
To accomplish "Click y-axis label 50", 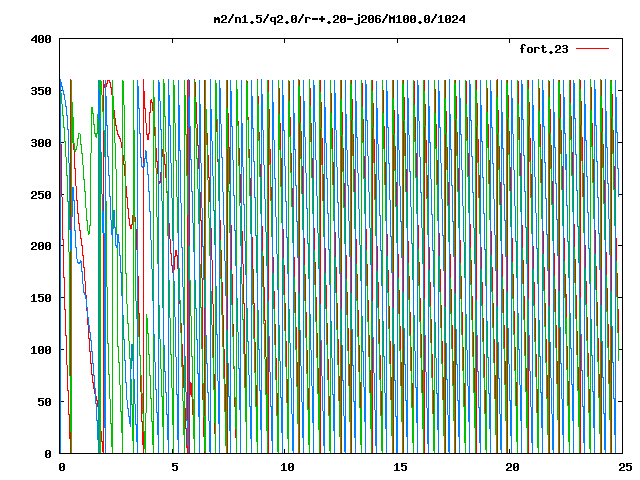I will tap(44, 402).
